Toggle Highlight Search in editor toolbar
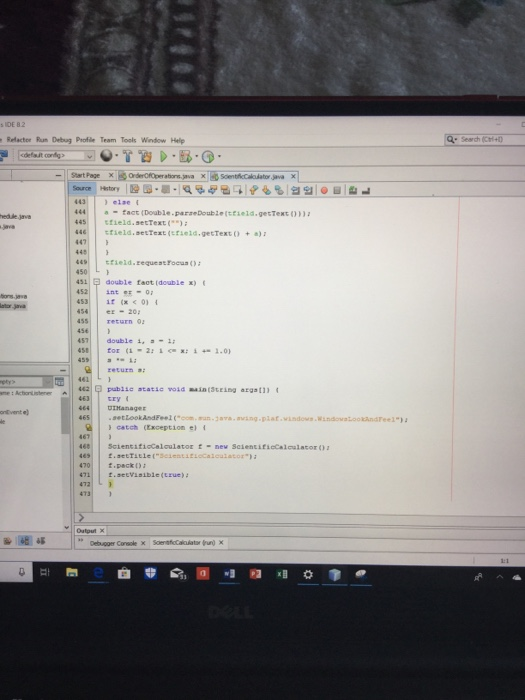Screen dimensions: 525x700 pyautogui.click(x=225, y=190)
